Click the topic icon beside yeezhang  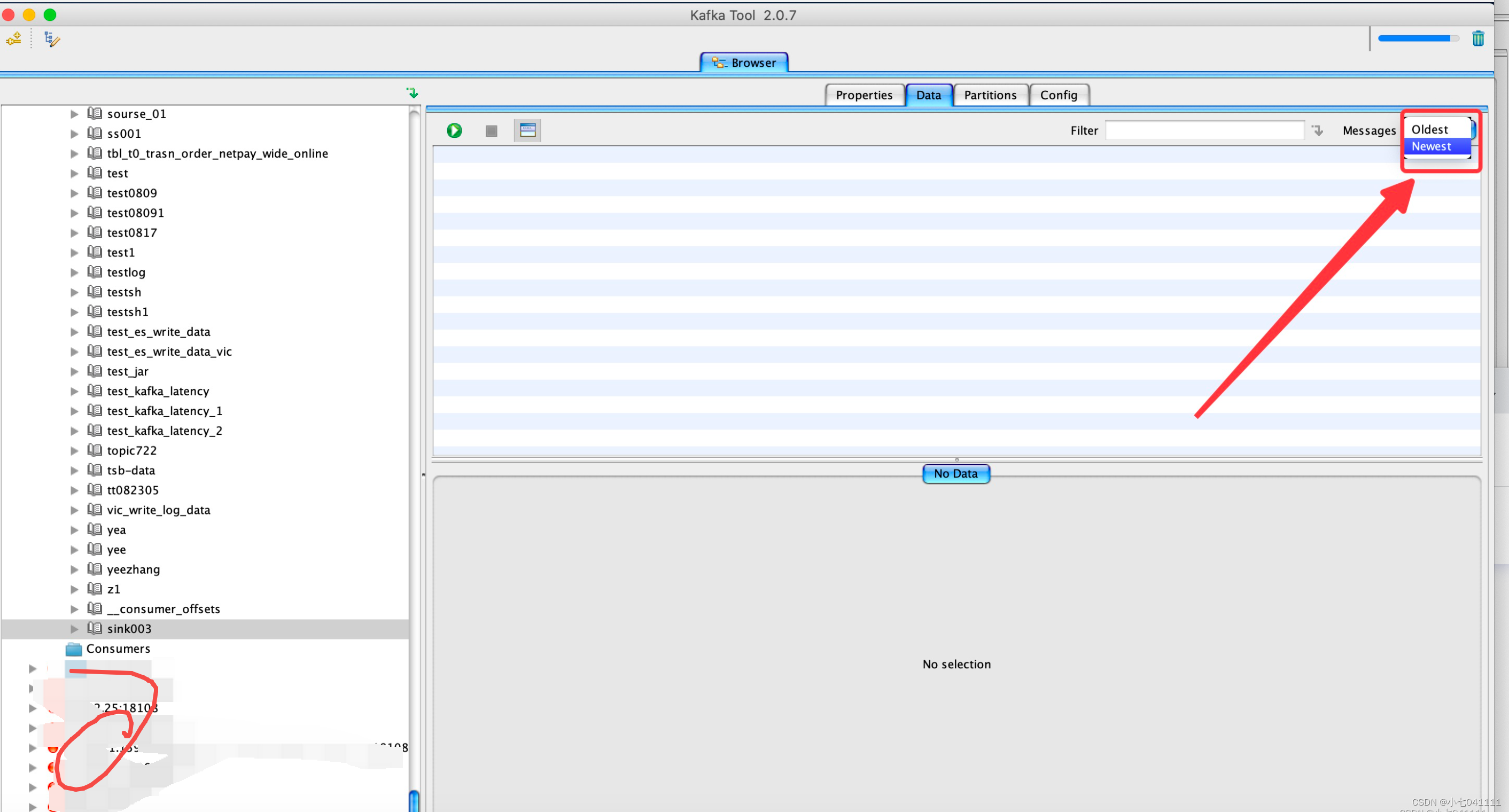pos(94,569)
